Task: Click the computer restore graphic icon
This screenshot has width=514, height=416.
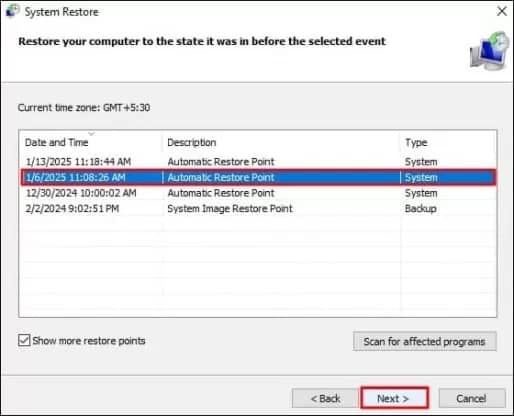Action: click(x=489, y=51)
